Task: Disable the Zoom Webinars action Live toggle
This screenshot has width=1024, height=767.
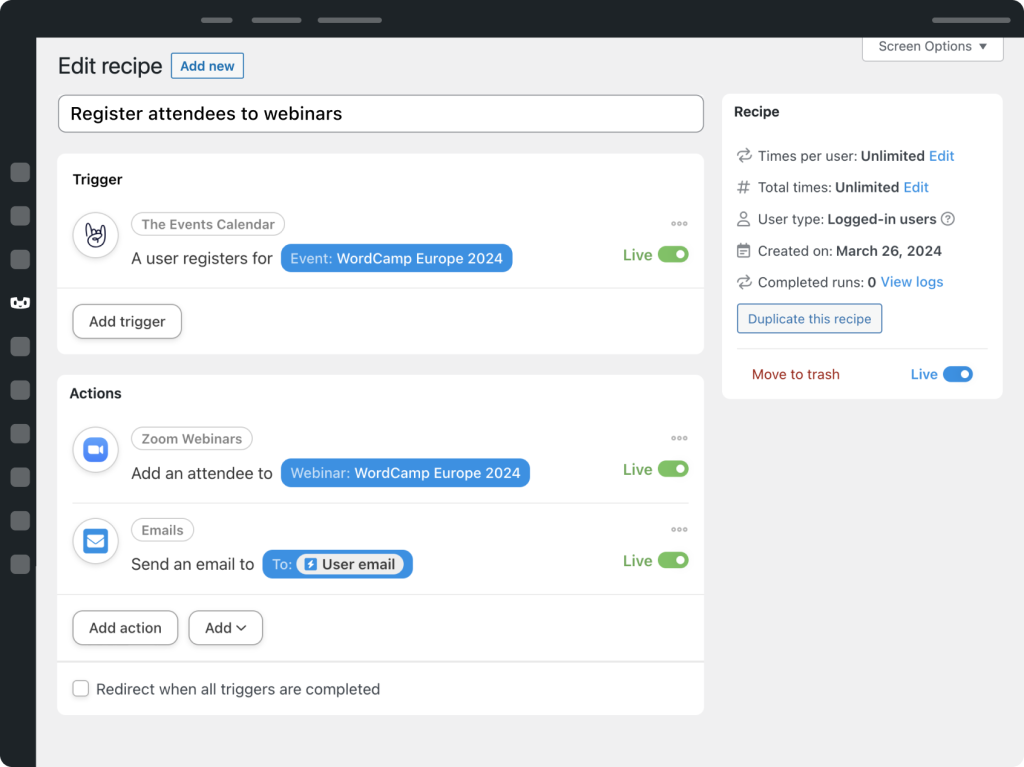Action: 673,469
